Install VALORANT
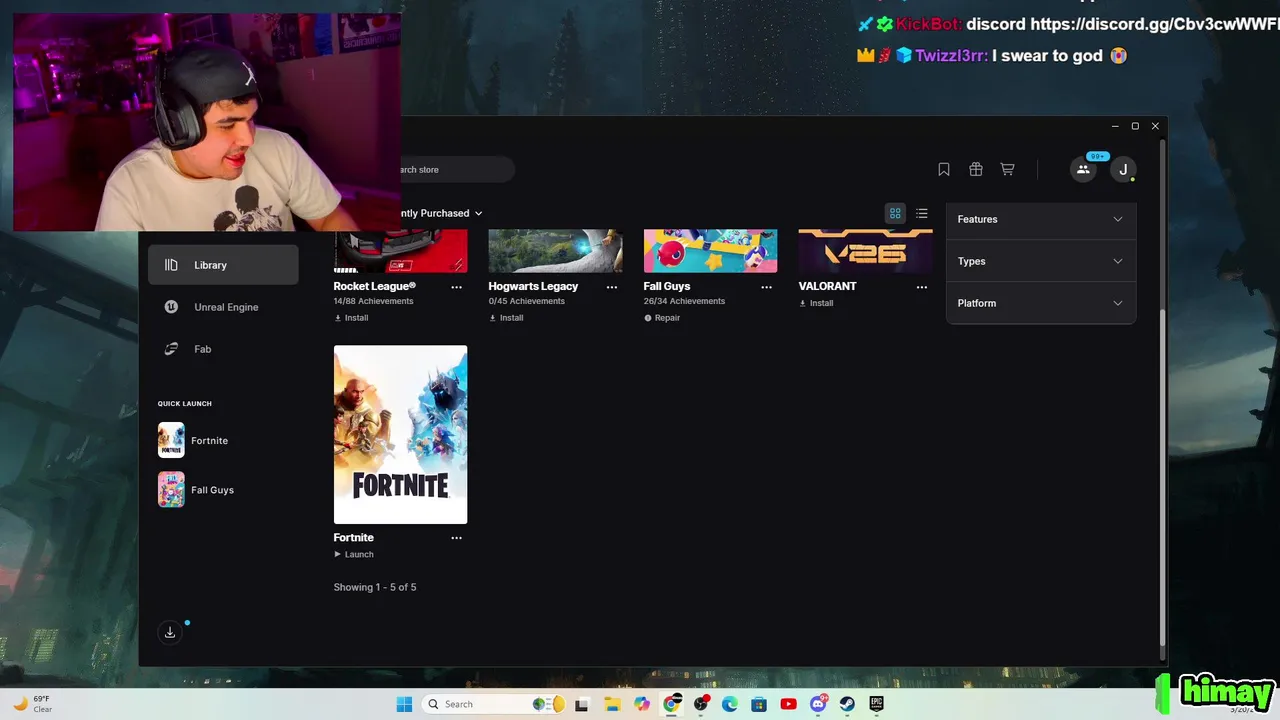Viewport: 1280px width, 720px height. (816, 303)
